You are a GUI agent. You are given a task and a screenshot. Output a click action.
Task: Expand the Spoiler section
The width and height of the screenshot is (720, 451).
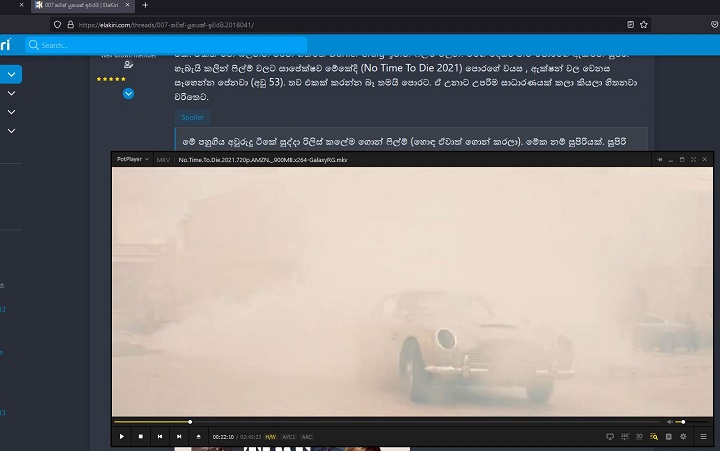[x=192, y=117]
